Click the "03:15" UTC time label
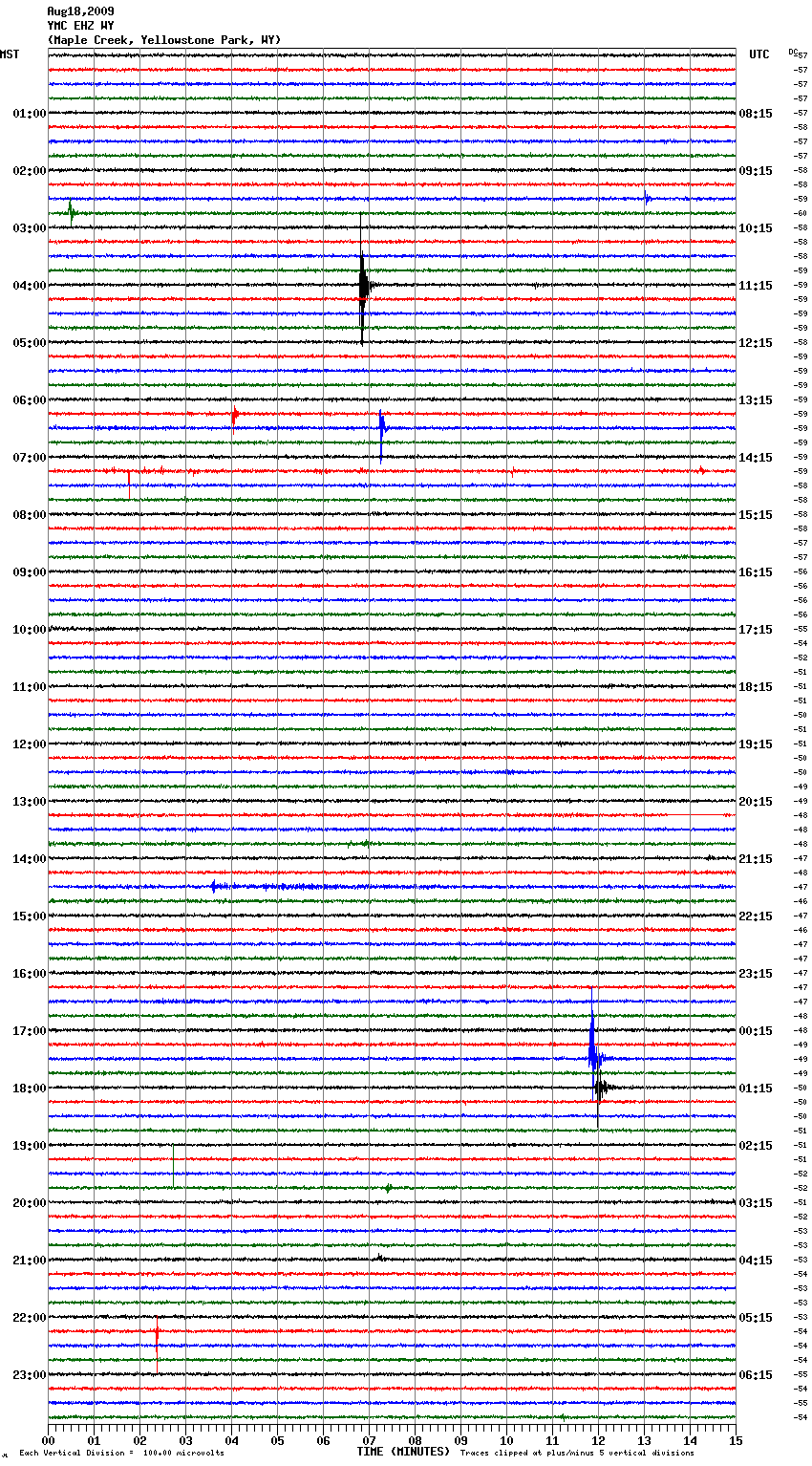 tap(756, 1203)
